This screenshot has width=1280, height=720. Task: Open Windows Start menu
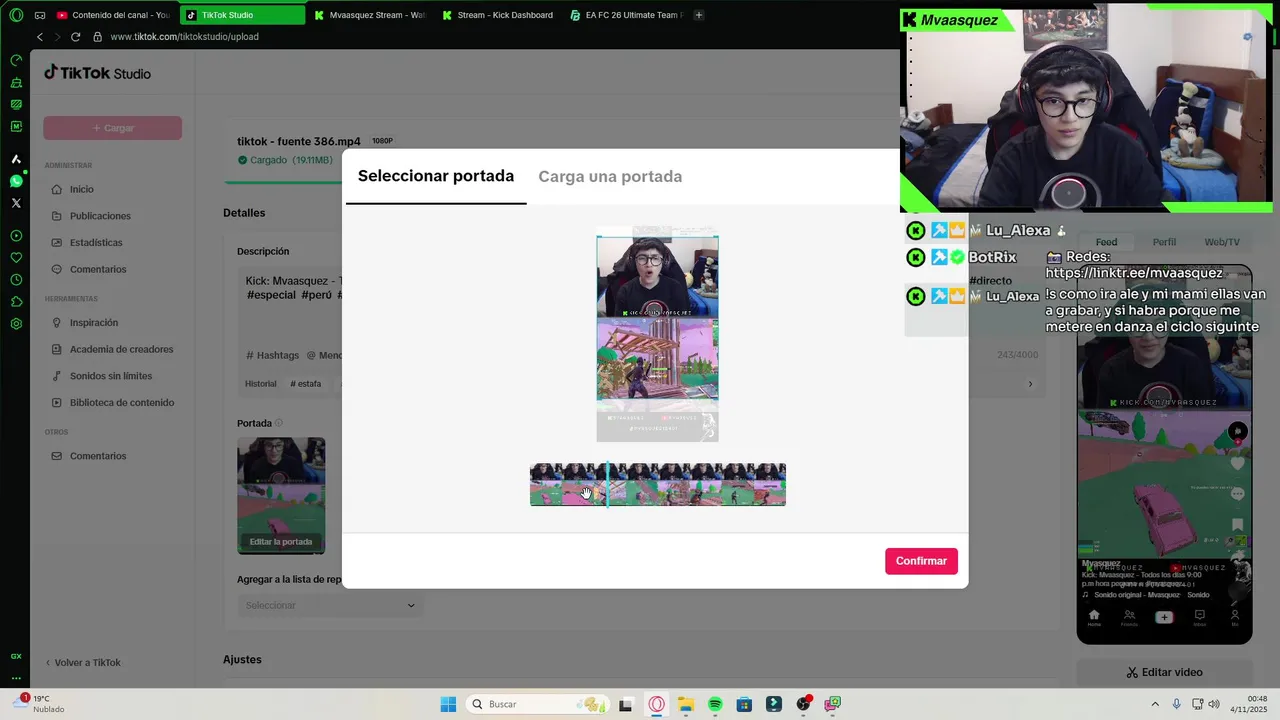[448, 704]
